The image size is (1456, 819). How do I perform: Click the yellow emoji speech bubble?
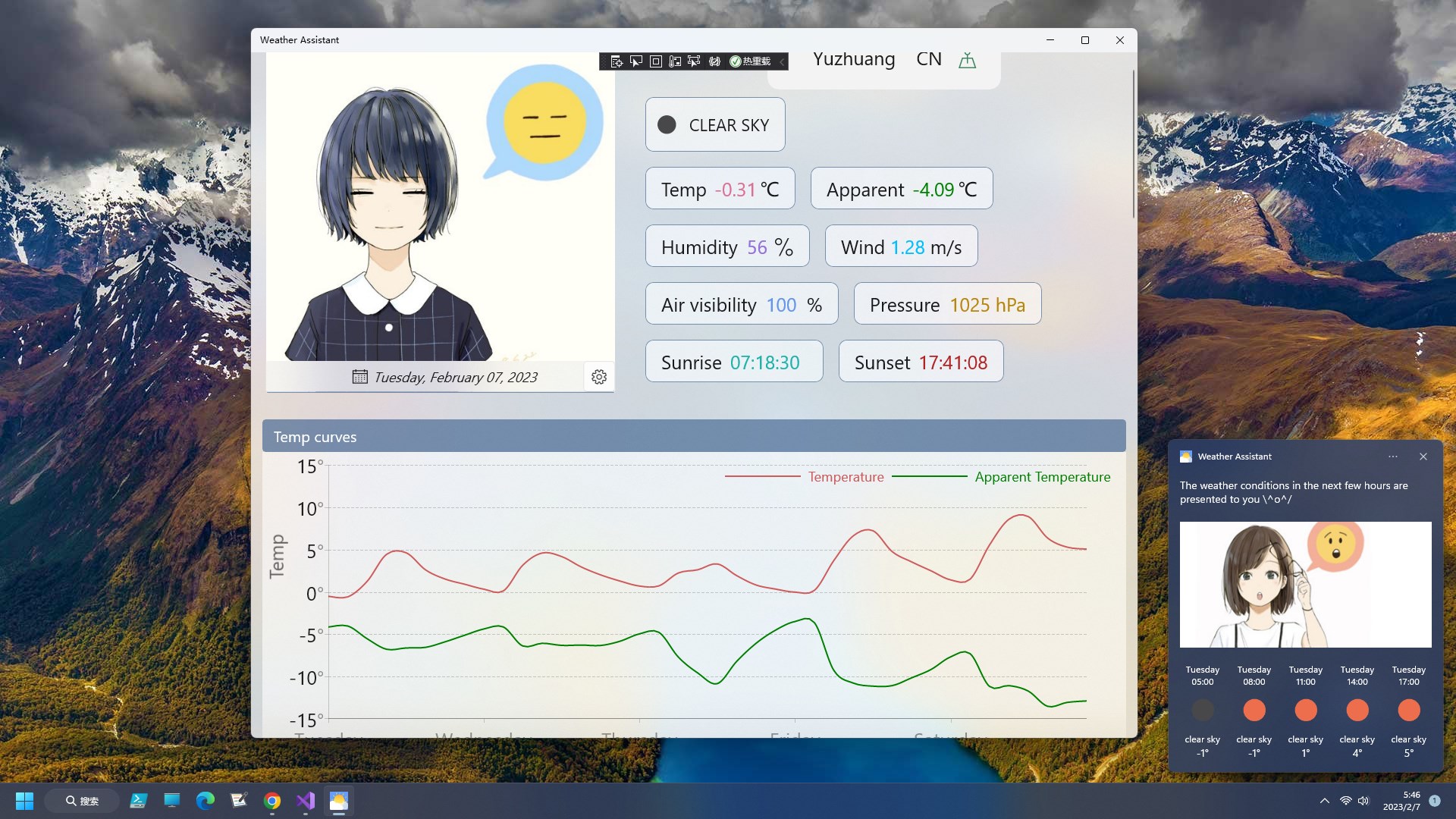pyautogui.click(x=544, y=123)
